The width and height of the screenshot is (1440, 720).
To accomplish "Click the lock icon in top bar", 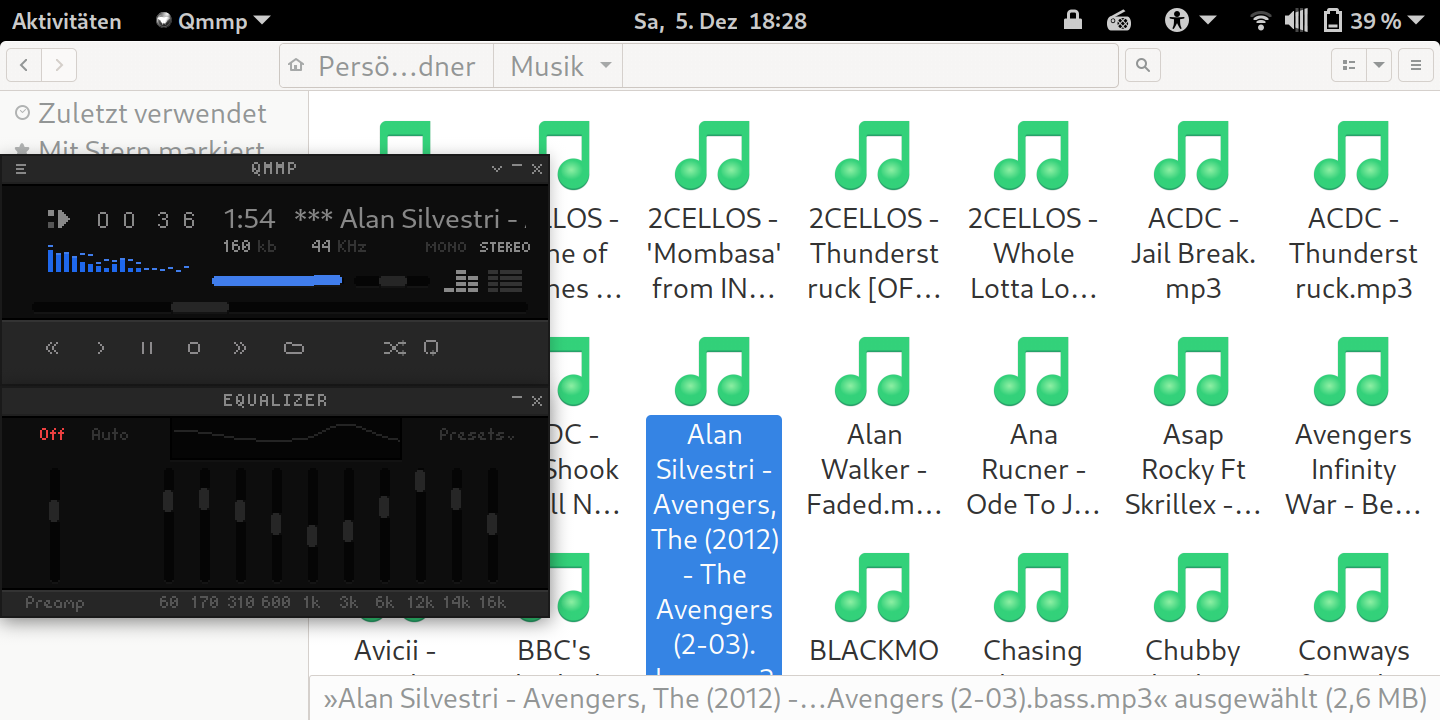I will tap(1073, 20).
